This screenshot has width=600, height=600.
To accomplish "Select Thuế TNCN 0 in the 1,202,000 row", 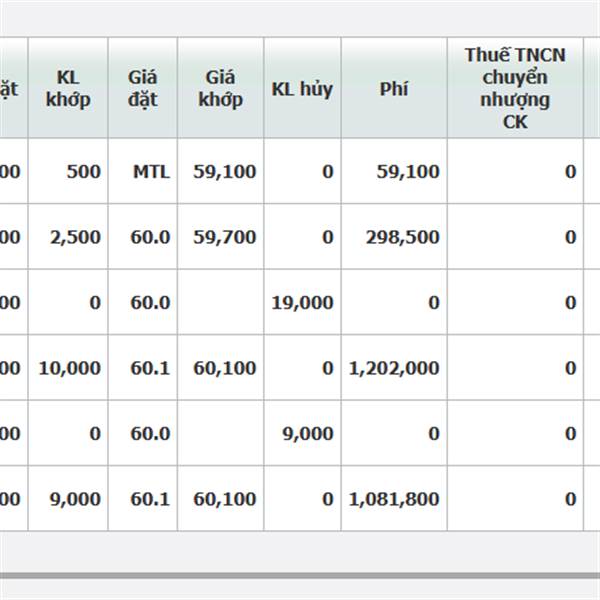I will point(515,367).
